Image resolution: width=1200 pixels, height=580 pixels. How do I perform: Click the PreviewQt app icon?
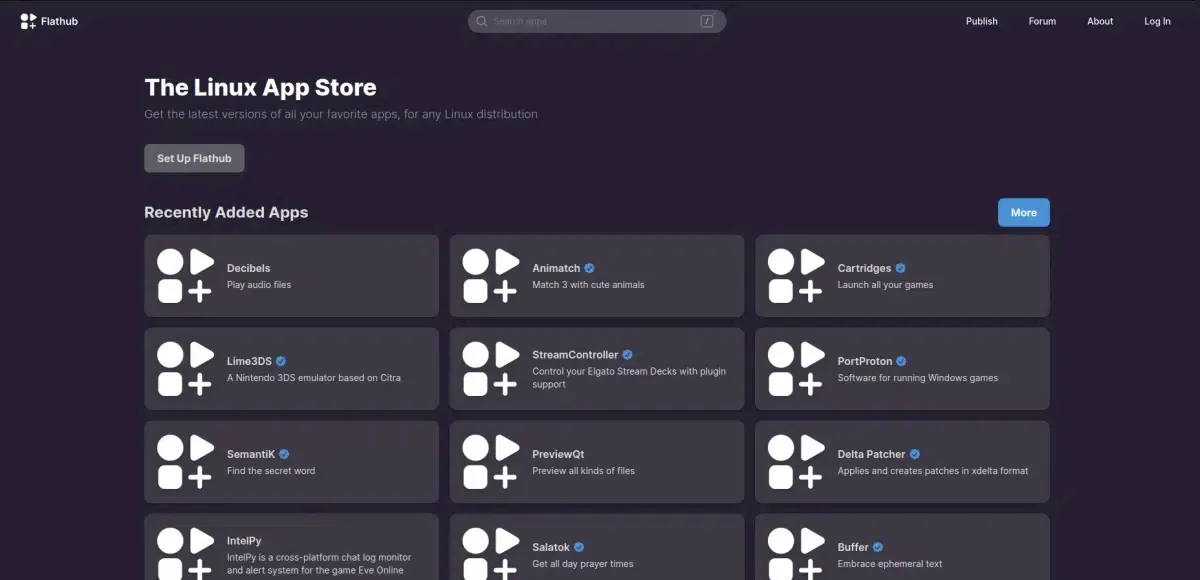coord(491,462)
